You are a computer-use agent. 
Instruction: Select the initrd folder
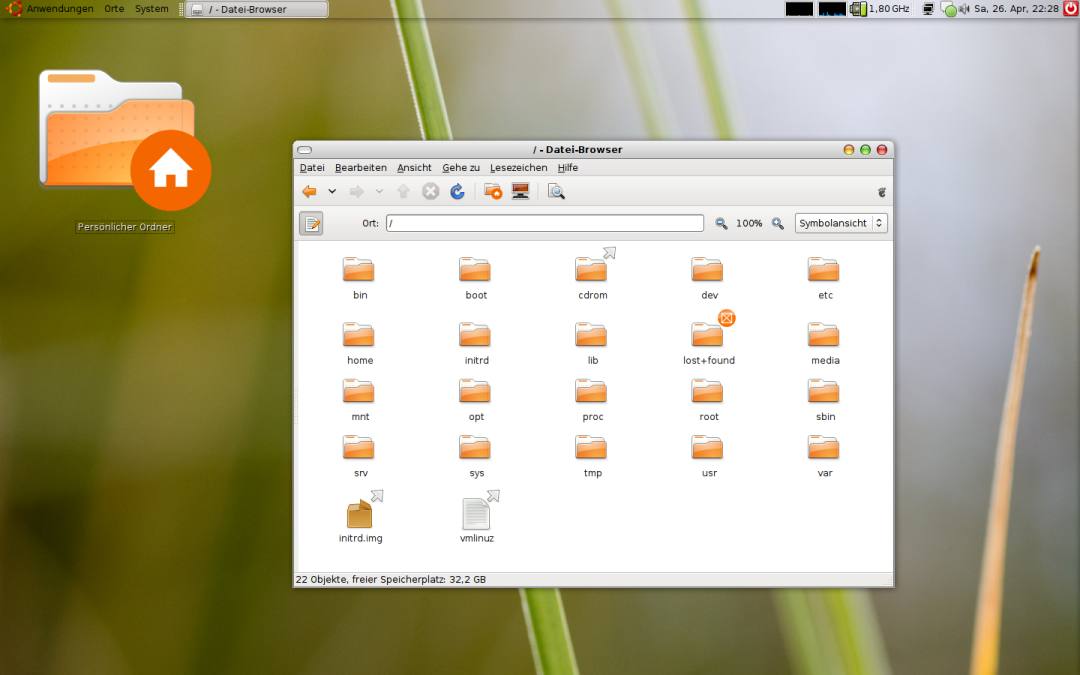pos(475,342)
